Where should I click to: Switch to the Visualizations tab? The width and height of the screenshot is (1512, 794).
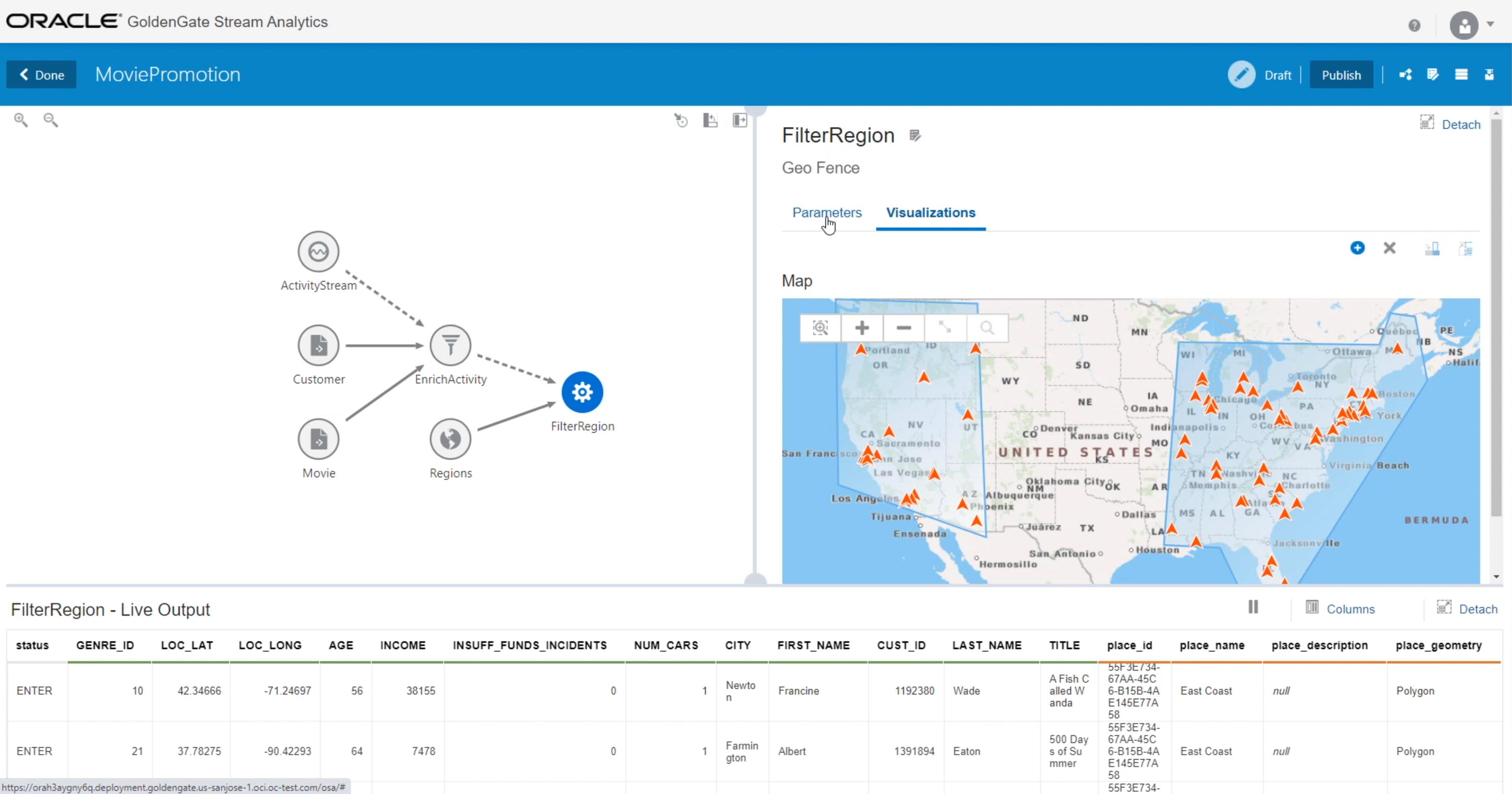(x=931, y=212)
